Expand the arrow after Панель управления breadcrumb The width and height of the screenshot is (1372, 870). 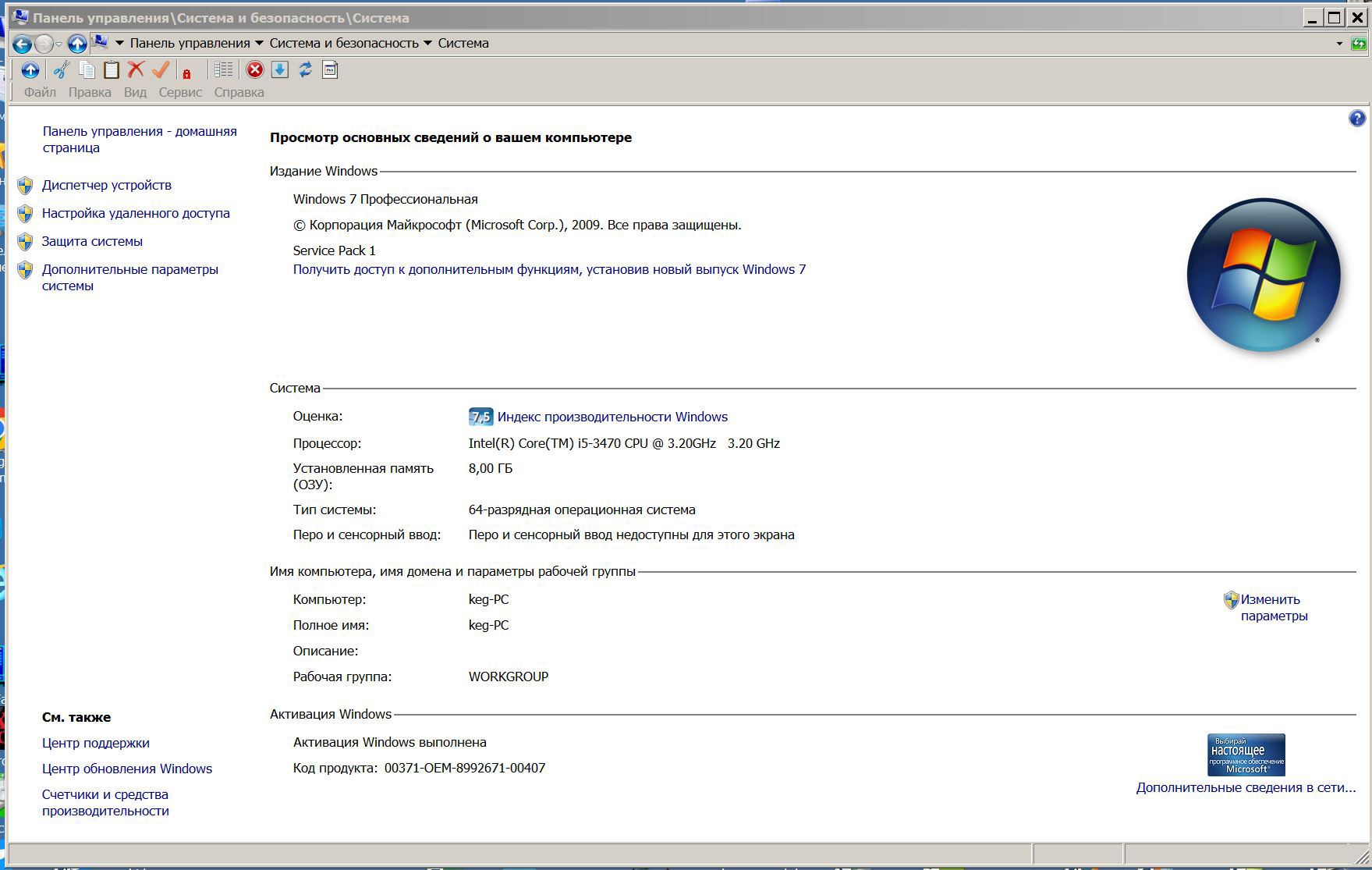point(260,43)
